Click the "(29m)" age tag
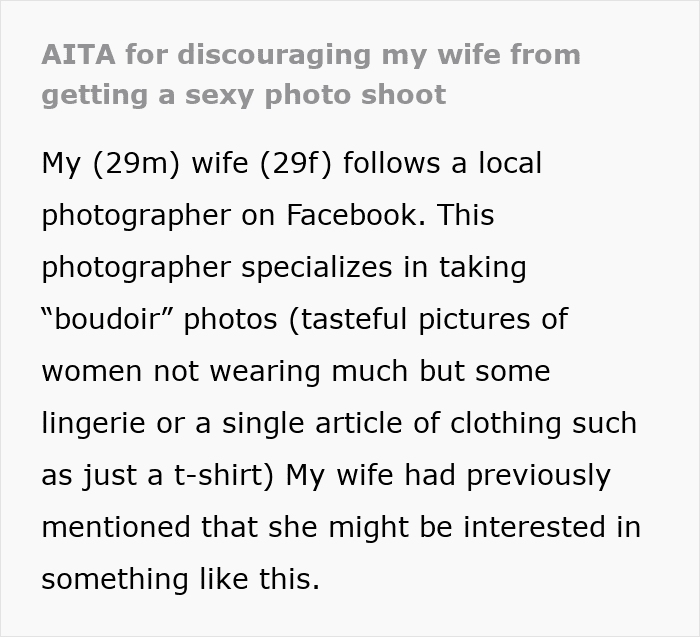 (137, 164)
